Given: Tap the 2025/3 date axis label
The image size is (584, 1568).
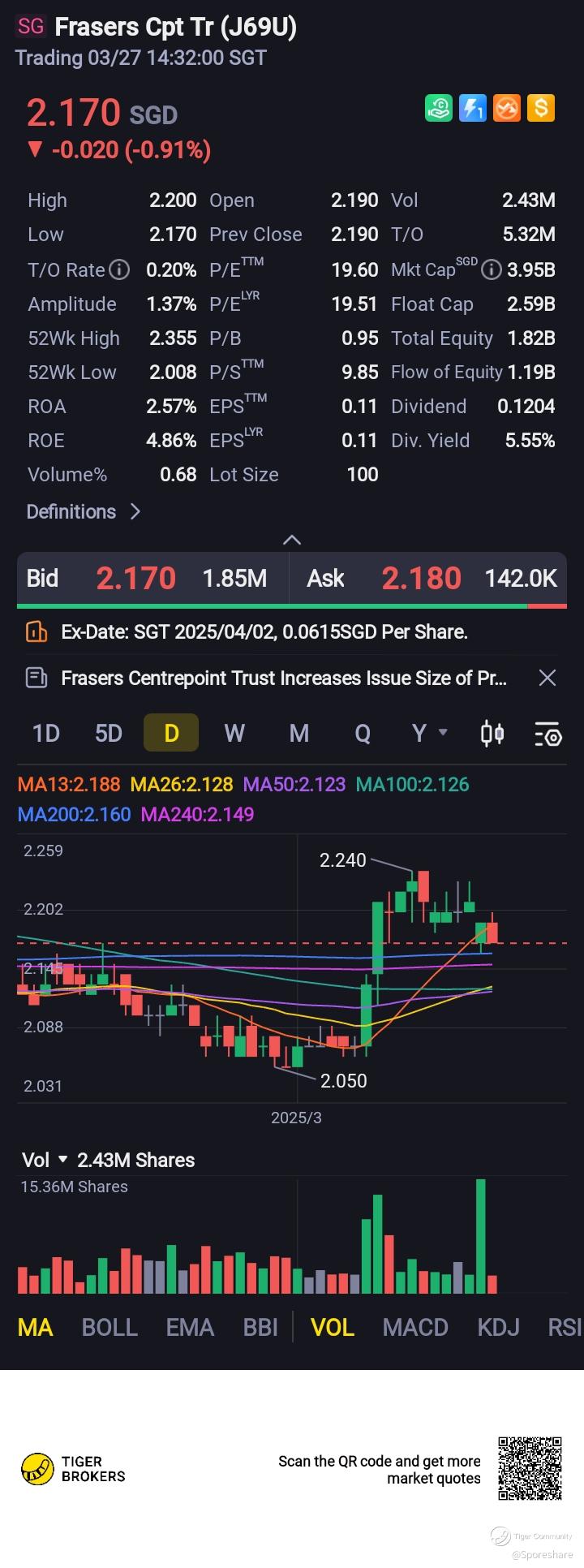Looking at the screenshot, I should tap(296, 1118).
